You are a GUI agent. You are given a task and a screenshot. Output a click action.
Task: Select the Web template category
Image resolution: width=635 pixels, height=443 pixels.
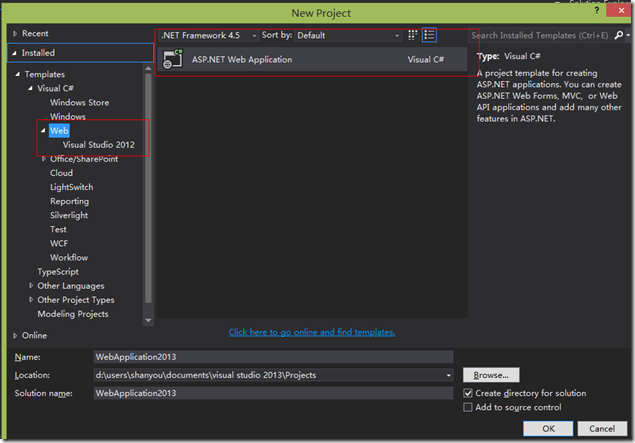coord(59,130)
